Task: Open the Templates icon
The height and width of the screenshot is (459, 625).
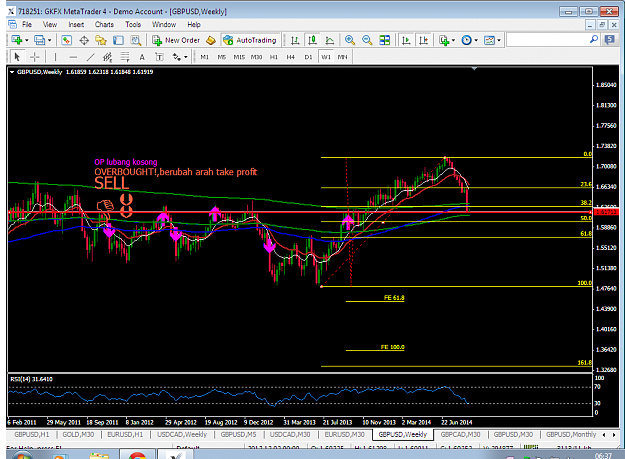Action: point(489,40)
